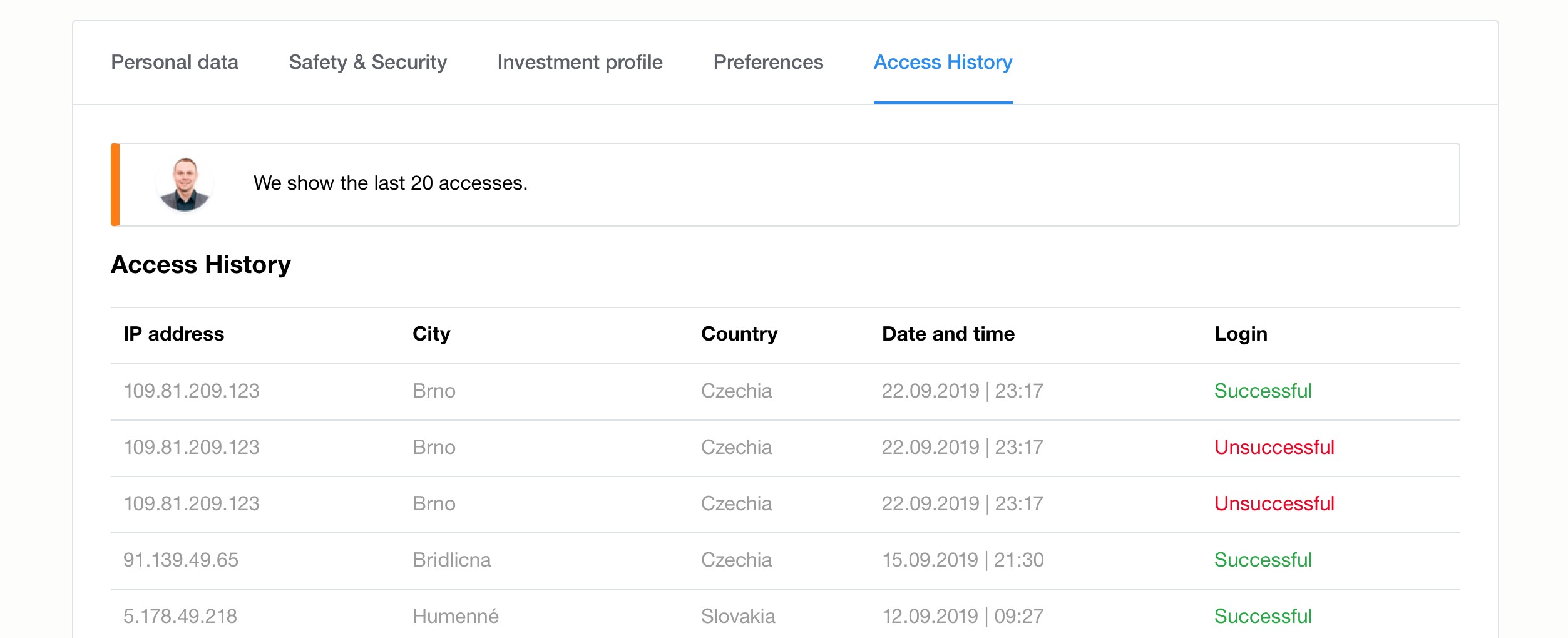Click IP address 91.139.49.65
The image size is (1568, 638).
(x=181, y=560)
